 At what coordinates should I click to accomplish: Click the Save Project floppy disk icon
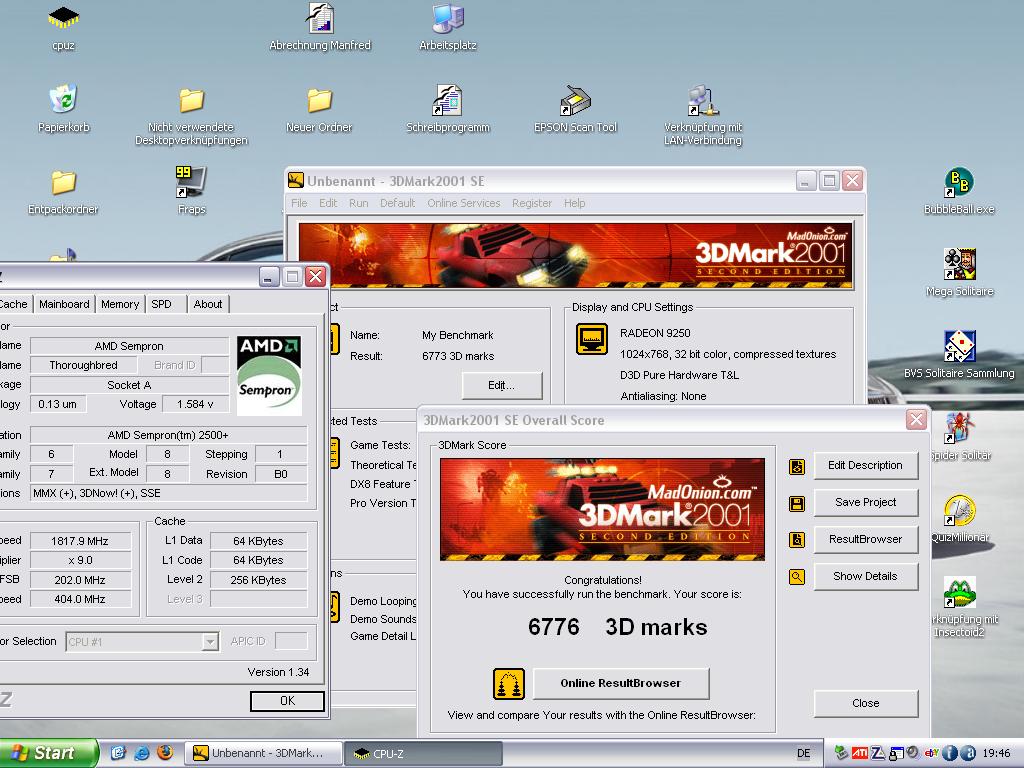tap(797, 504)
